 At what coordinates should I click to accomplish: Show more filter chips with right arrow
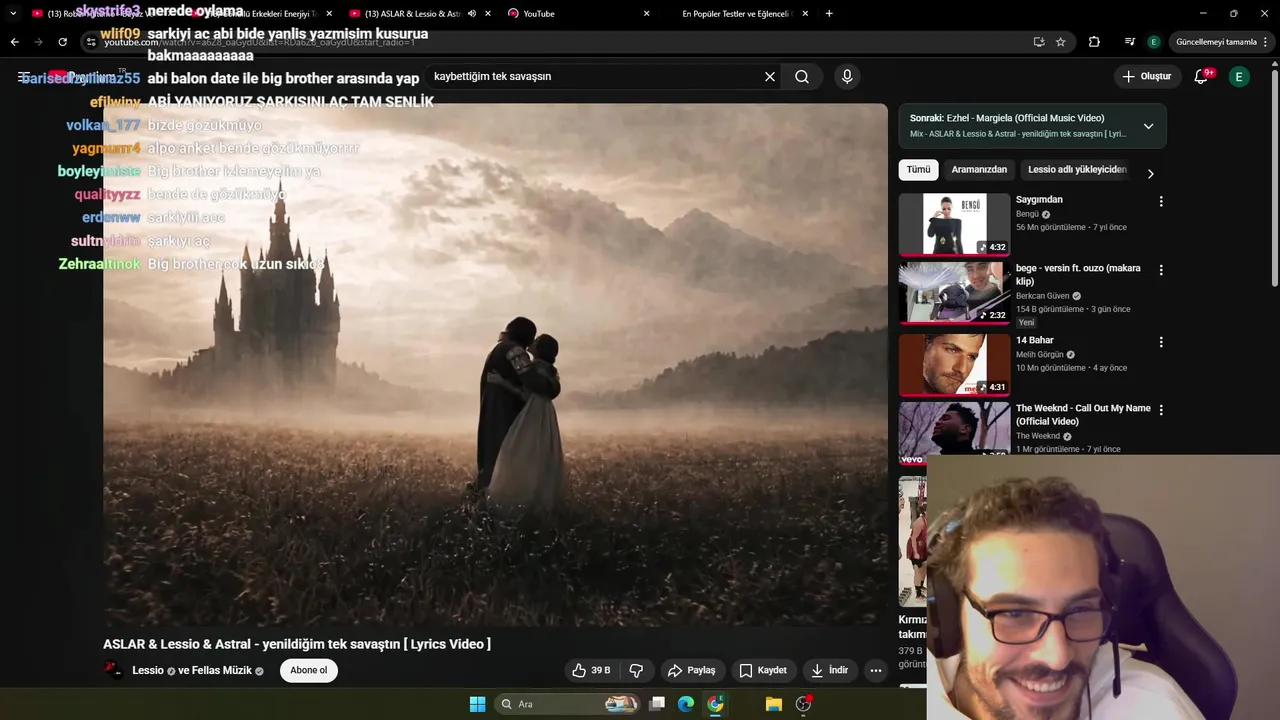coord(1150,173)
